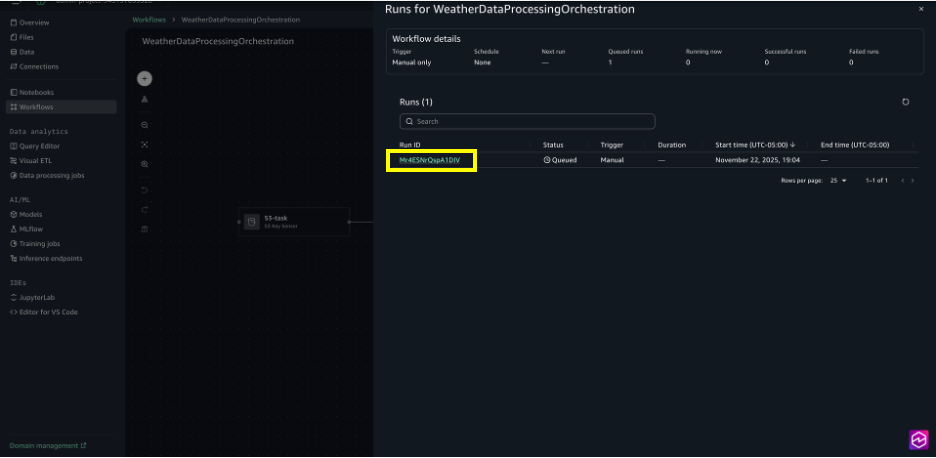
Task: Select the S3-task node on canvas
Action: [x=294, y=221]
